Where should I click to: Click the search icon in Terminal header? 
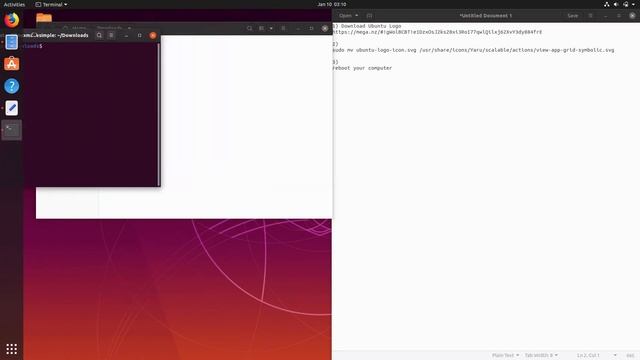point(99,36)
